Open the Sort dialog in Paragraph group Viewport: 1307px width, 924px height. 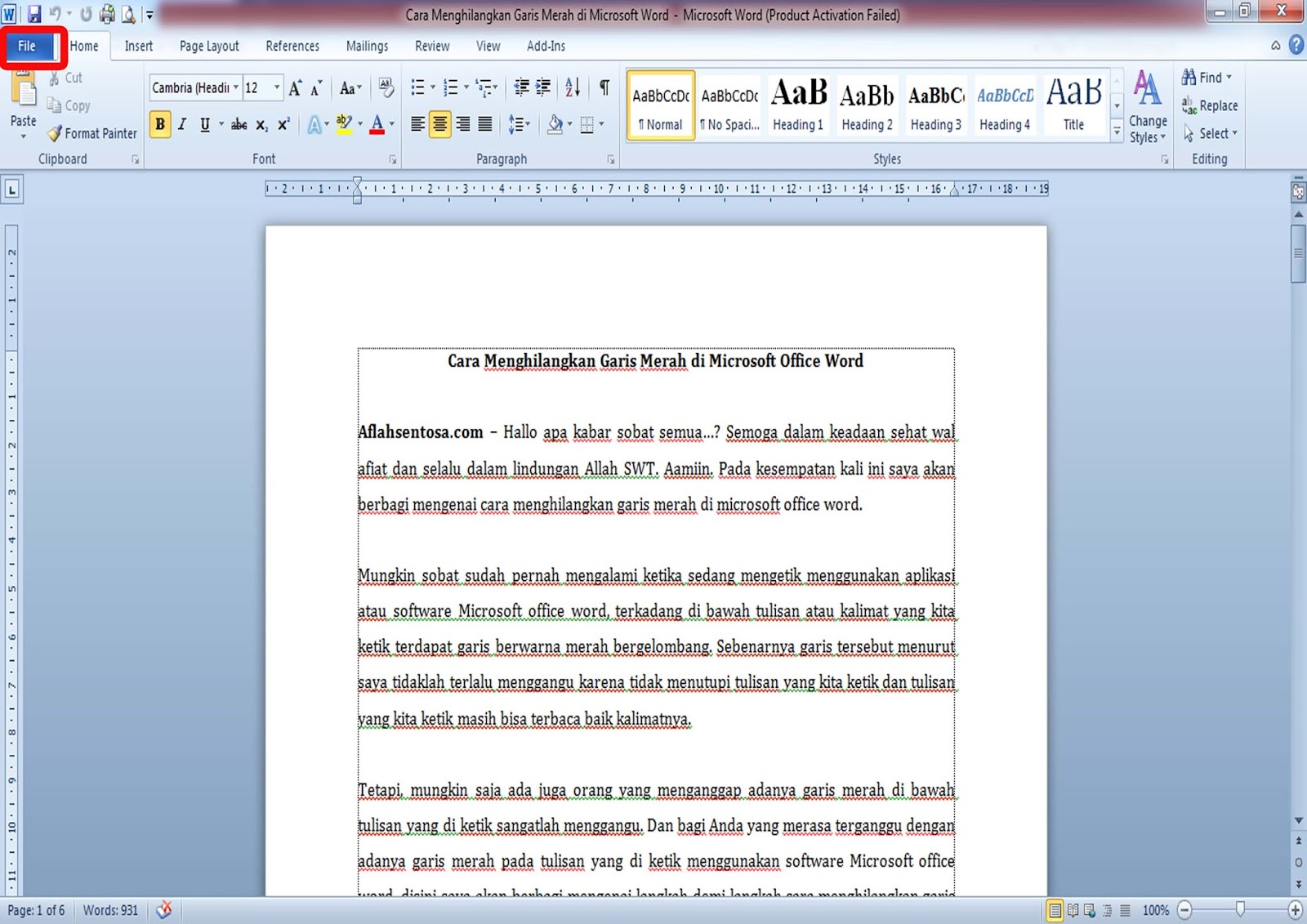(572, 87)
